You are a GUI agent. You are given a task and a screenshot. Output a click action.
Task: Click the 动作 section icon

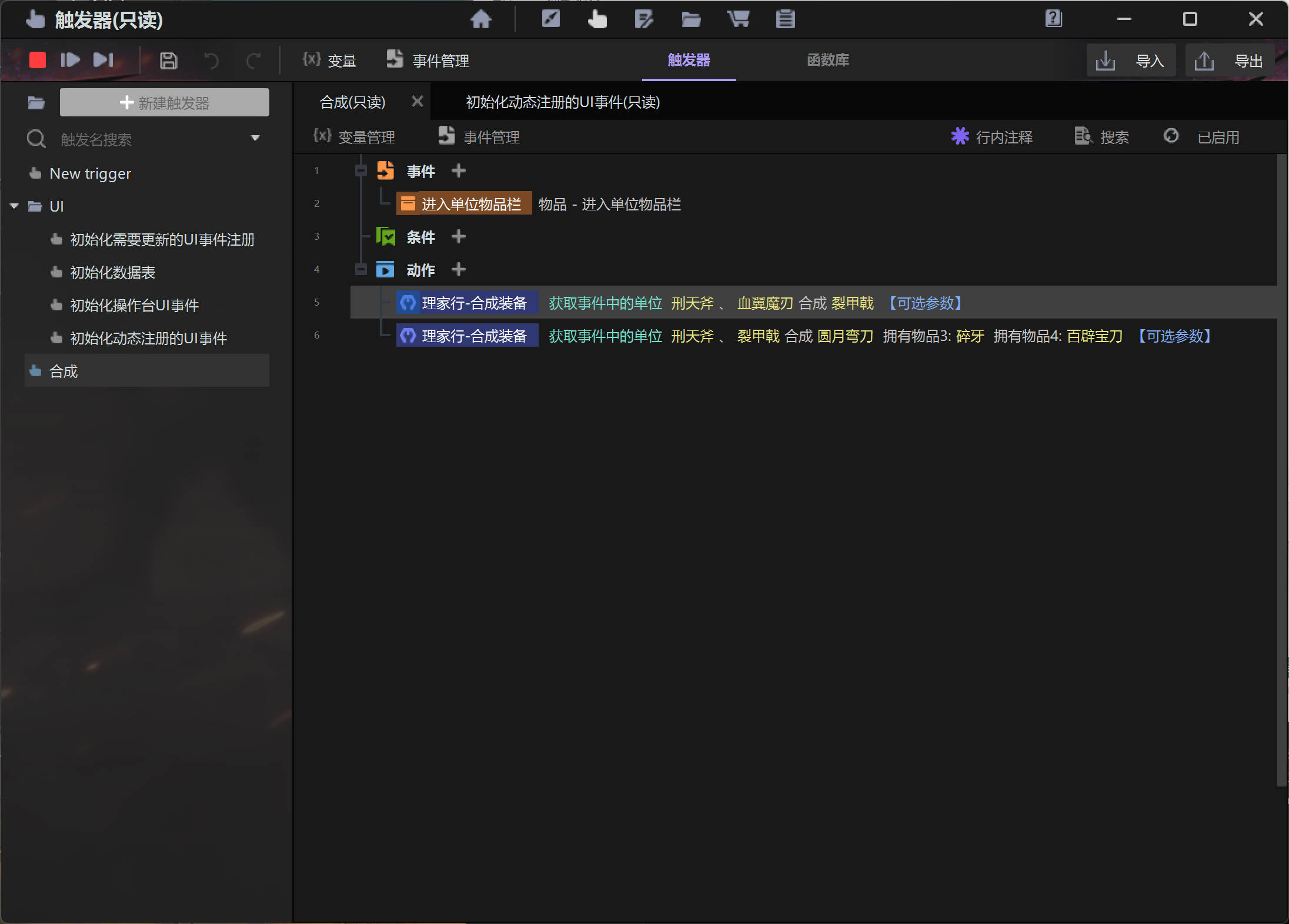385,269
